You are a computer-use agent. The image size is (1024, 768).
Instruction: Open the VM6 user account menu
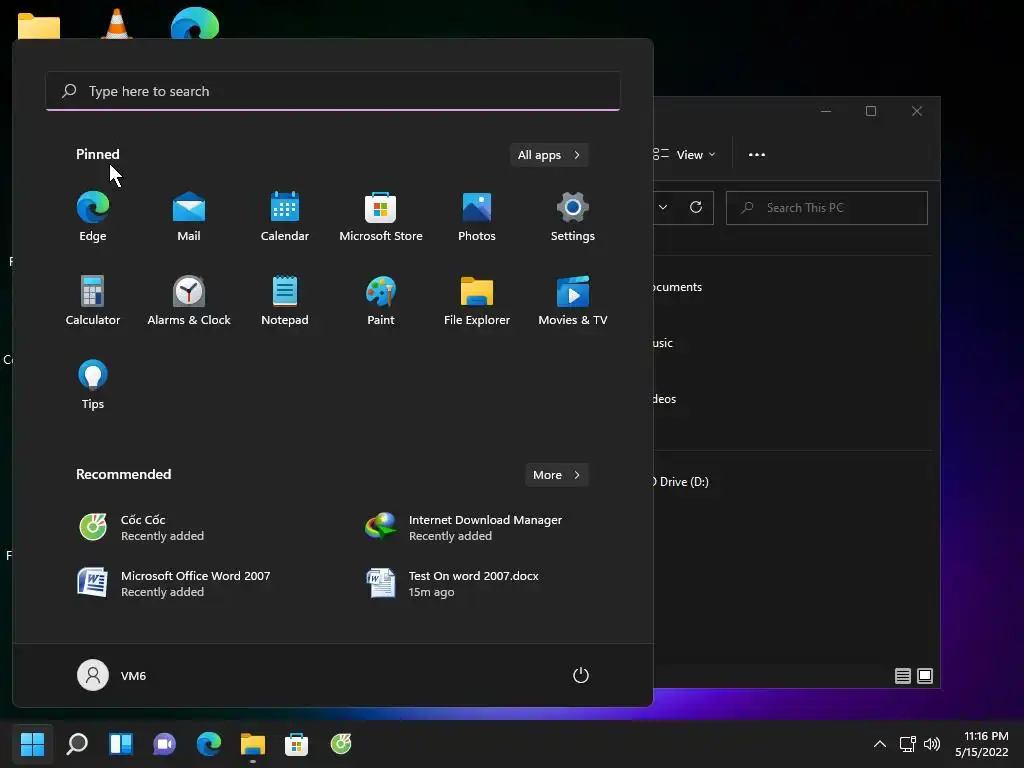point(112,675)
